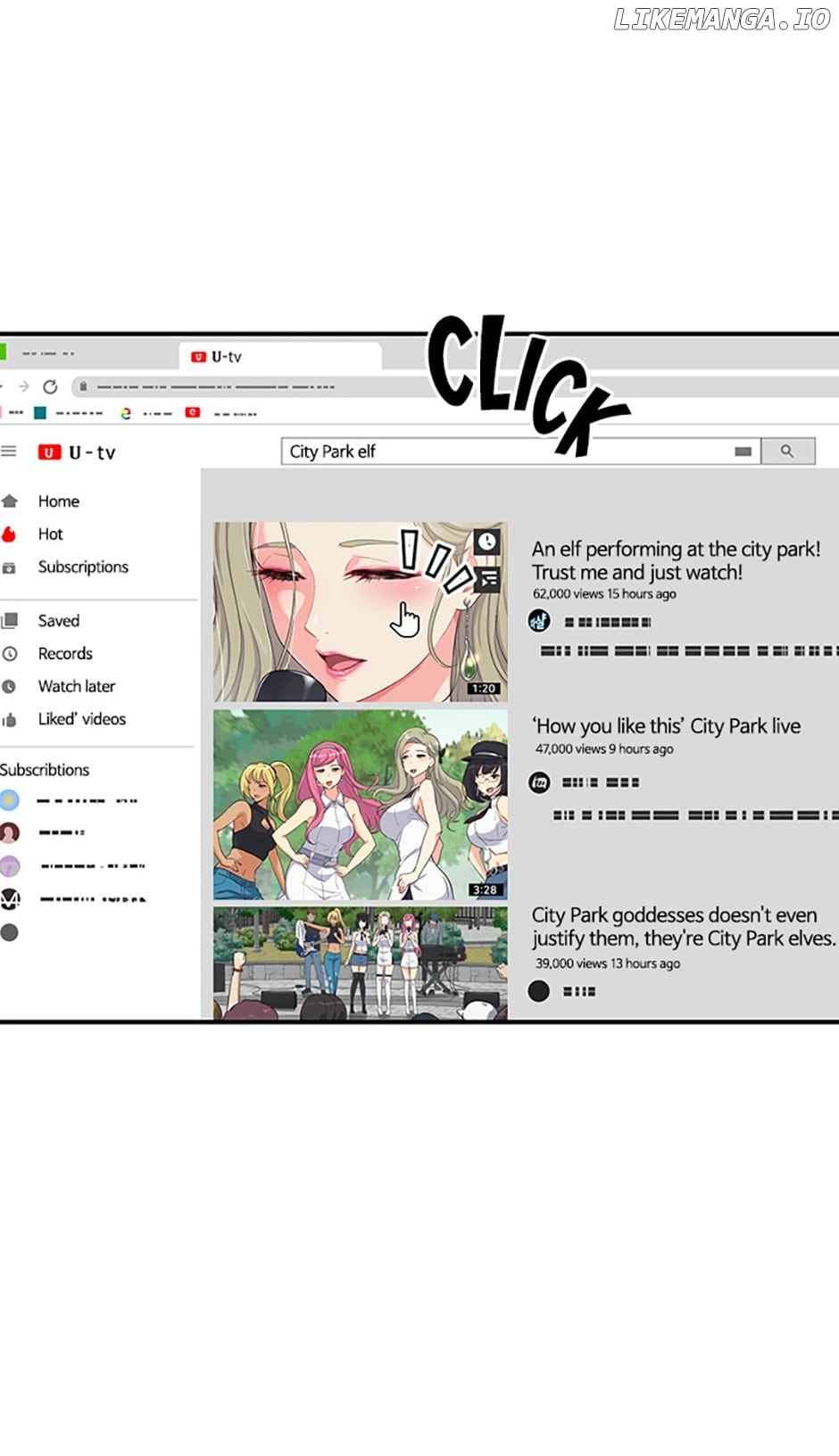This screenshot has width=839, height=1456.
Task: Click the Watch later clock on first thumbnail
Action: [x=486, y=541]
